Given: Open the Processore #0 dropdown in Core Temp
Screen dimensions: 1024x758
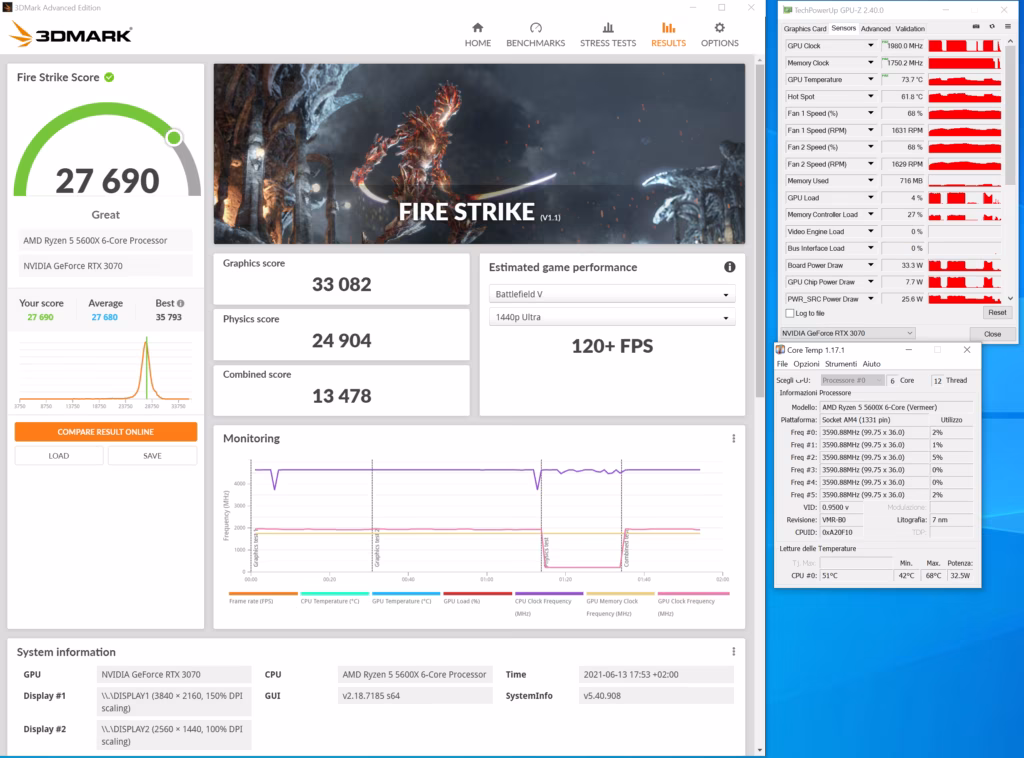Looking at the screenshot, I should pyautogui.click(x=852, y=380).
